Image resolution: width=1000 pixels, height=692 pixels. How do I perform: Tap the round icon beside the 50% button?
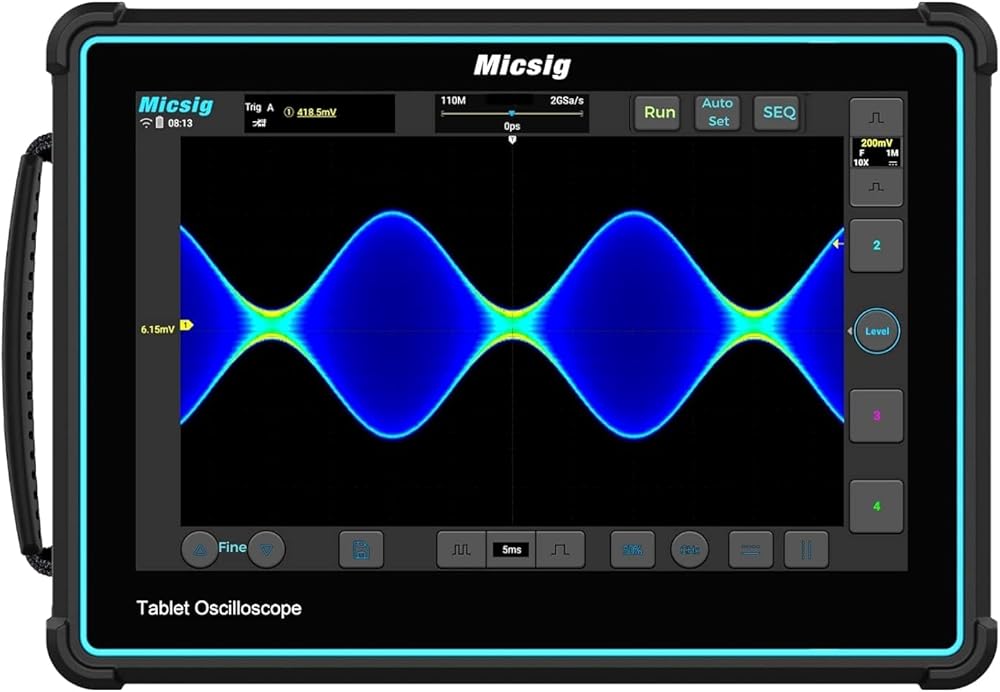pyautogui.click(x=689, y=549)
